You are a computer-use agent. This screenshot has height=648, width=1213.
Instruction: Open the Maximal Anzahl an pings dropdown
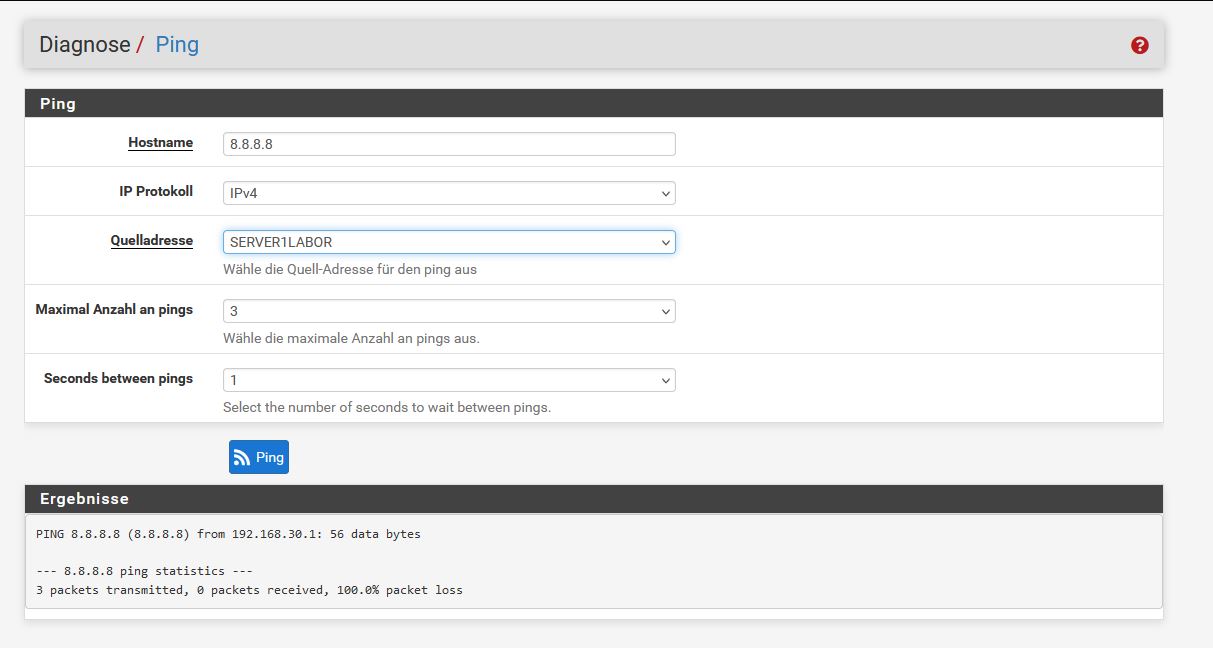(449, 311)
